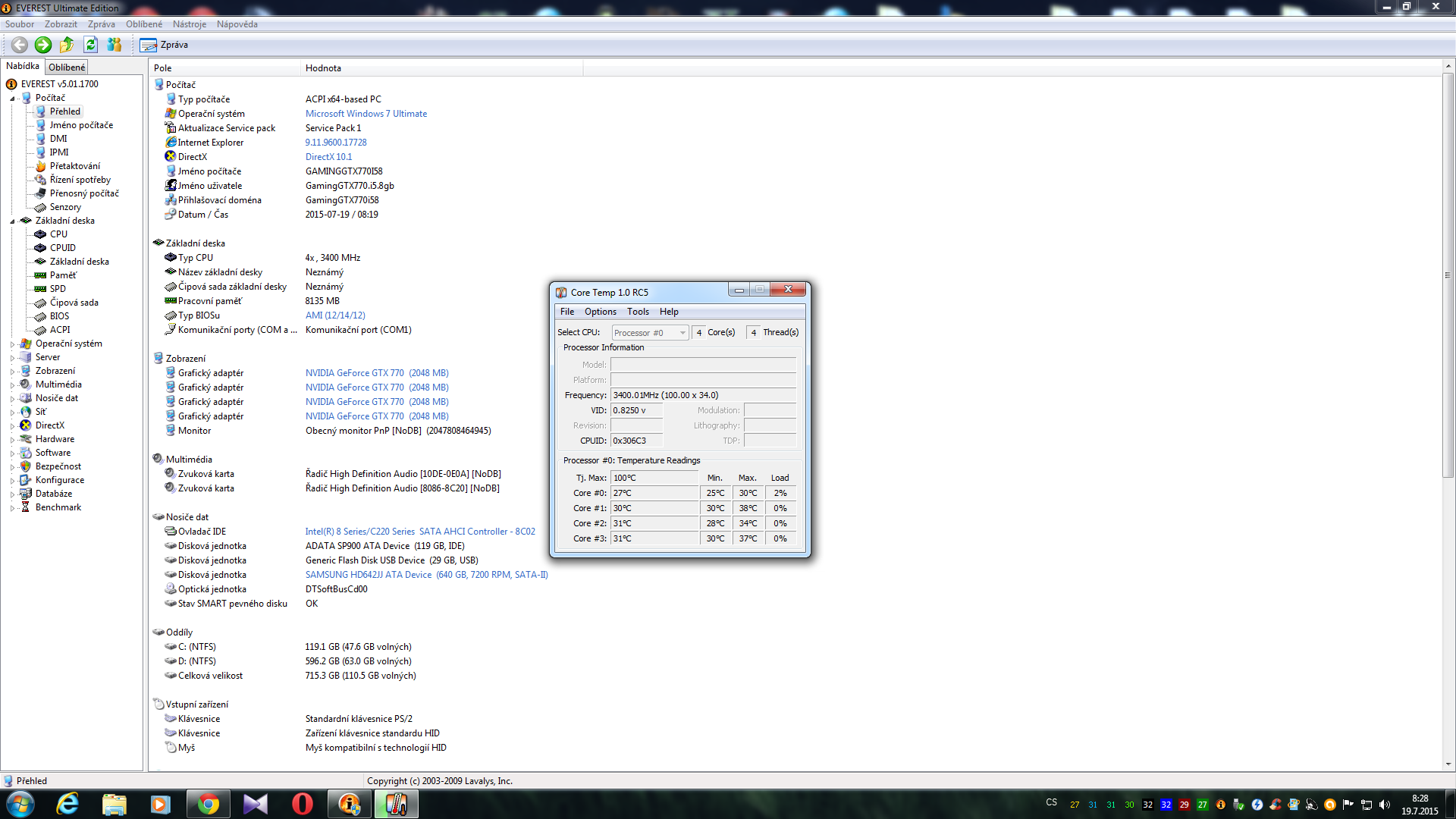Open Options menu in Core Temp
1456x819 pixels.
coord(601,312)
